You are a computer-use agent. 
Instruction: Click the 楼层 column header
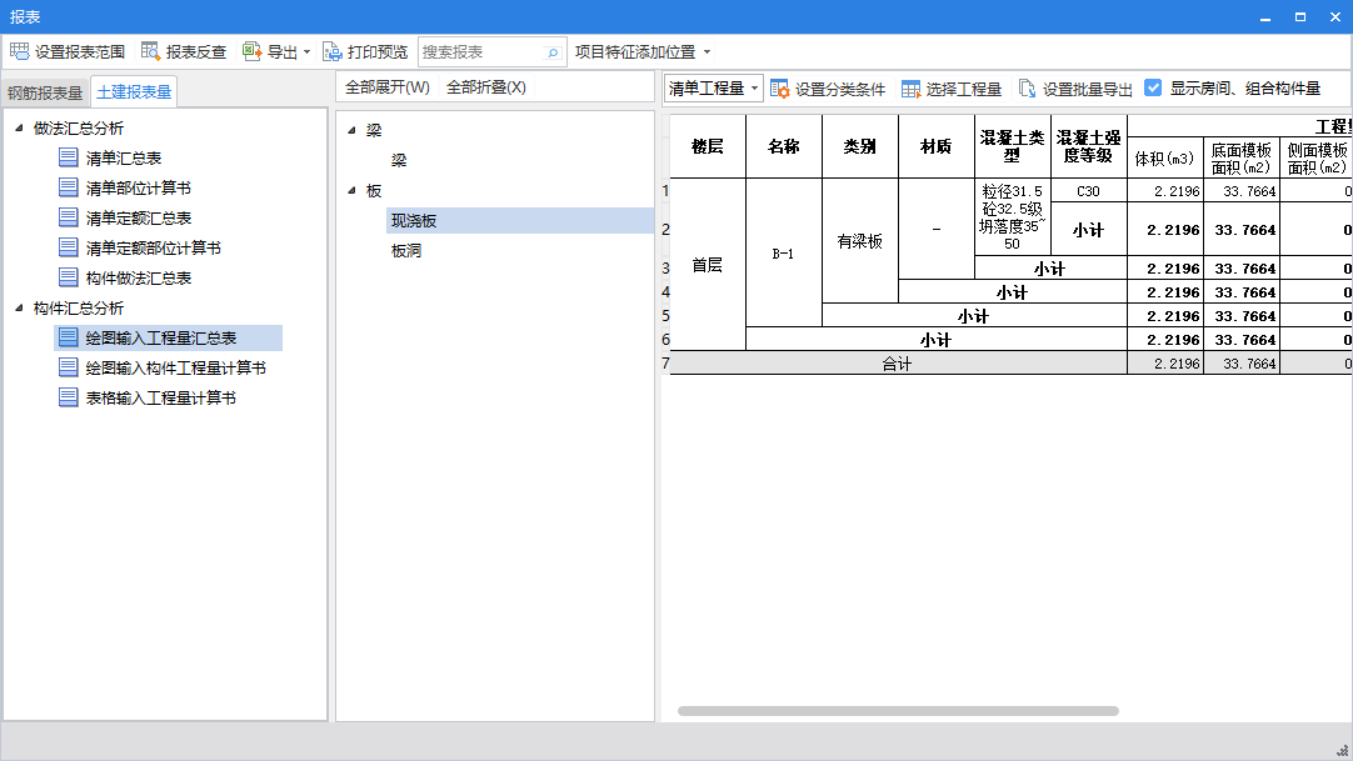click(x=708, y=147)
